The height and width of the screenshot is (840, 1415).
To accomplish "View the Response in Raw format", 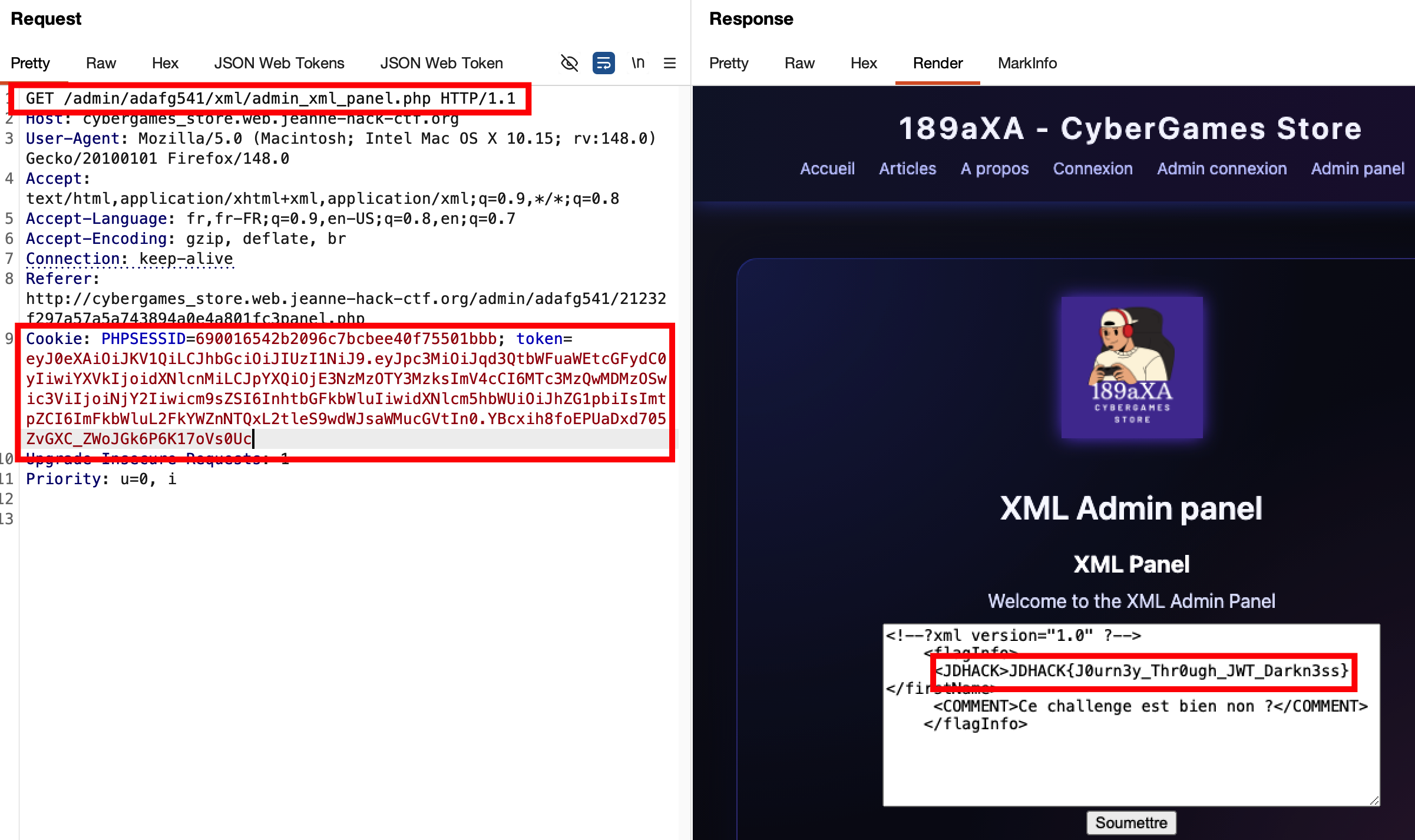I will tap(799, 63).
